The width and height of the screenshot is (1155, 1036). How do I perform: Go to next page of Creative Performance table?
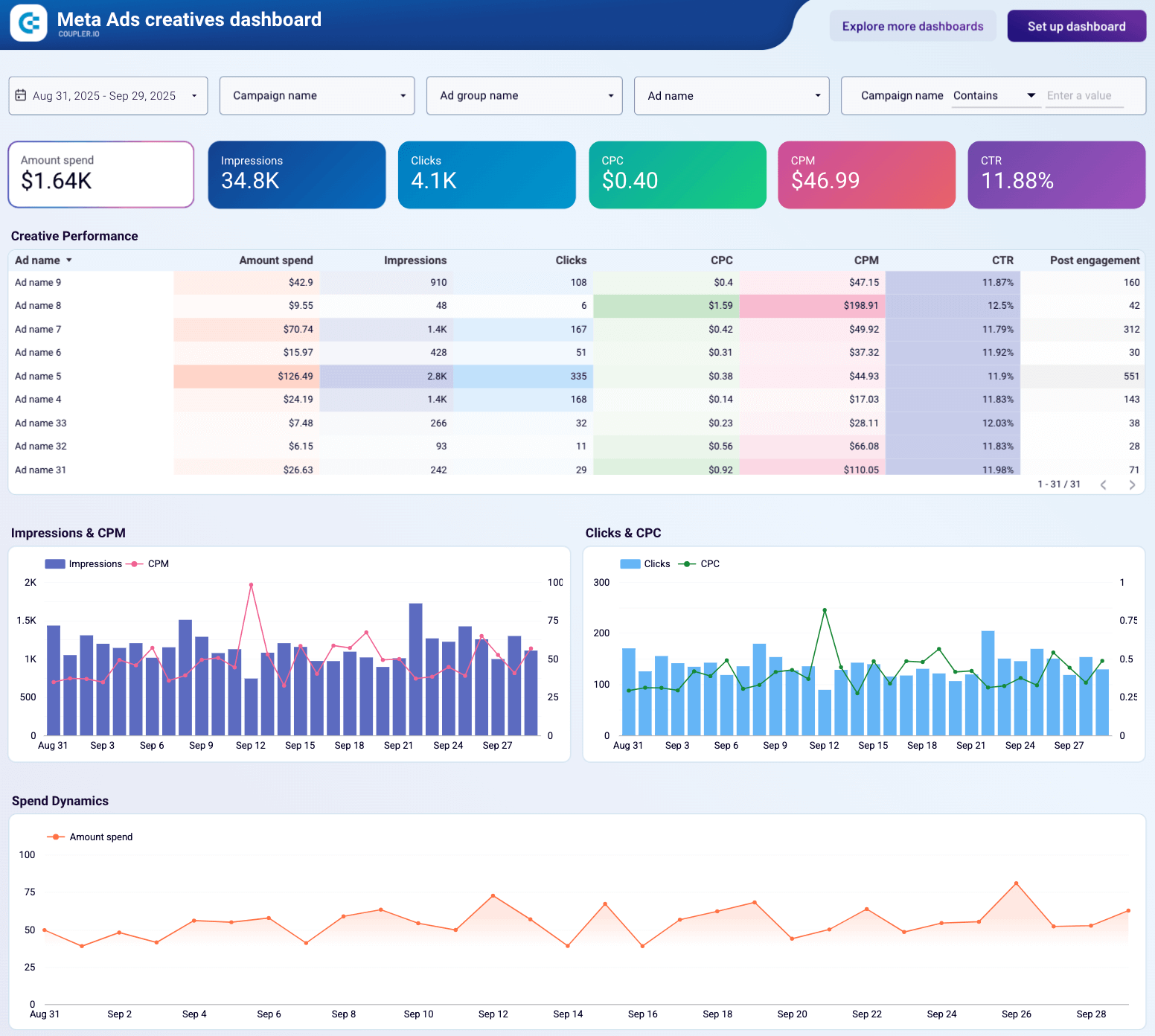tap(1132, 485)
